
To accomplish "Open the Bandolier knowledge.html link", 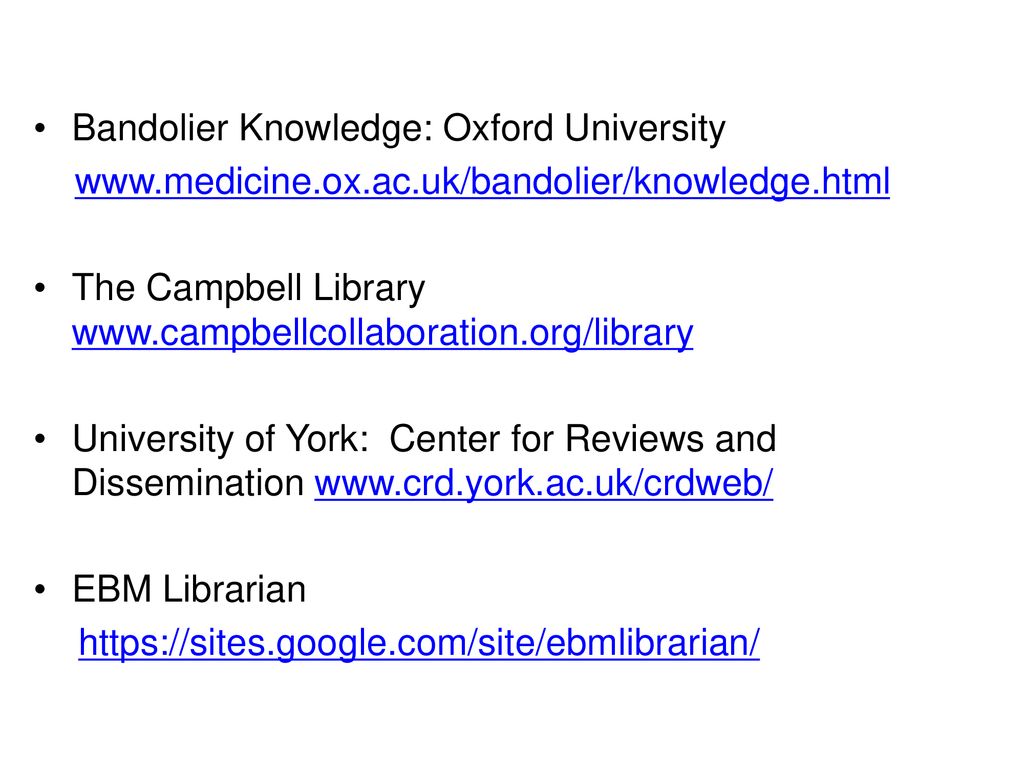I will [482, 182].
